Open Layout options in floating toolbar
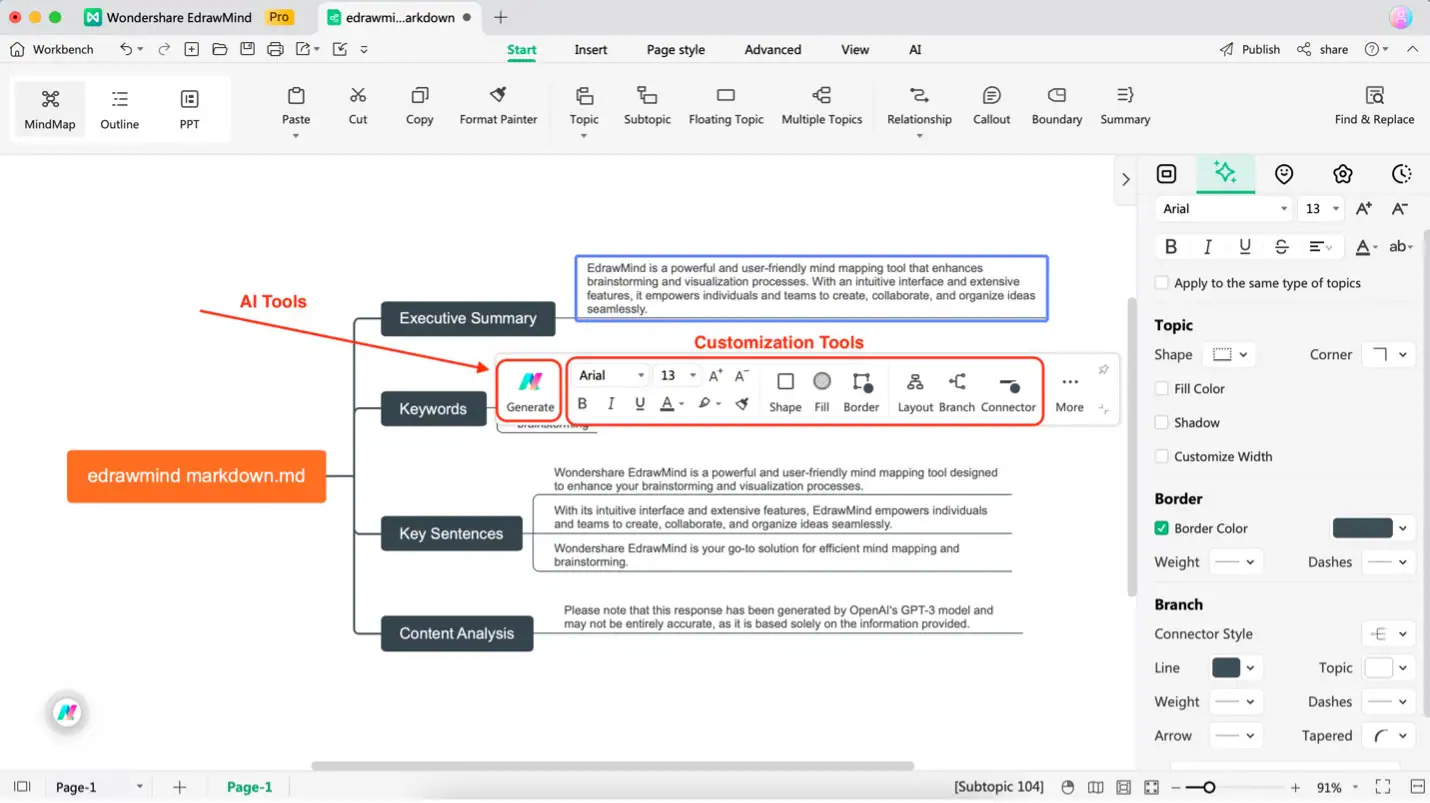The image size is (1430, 803). [915, 391]
